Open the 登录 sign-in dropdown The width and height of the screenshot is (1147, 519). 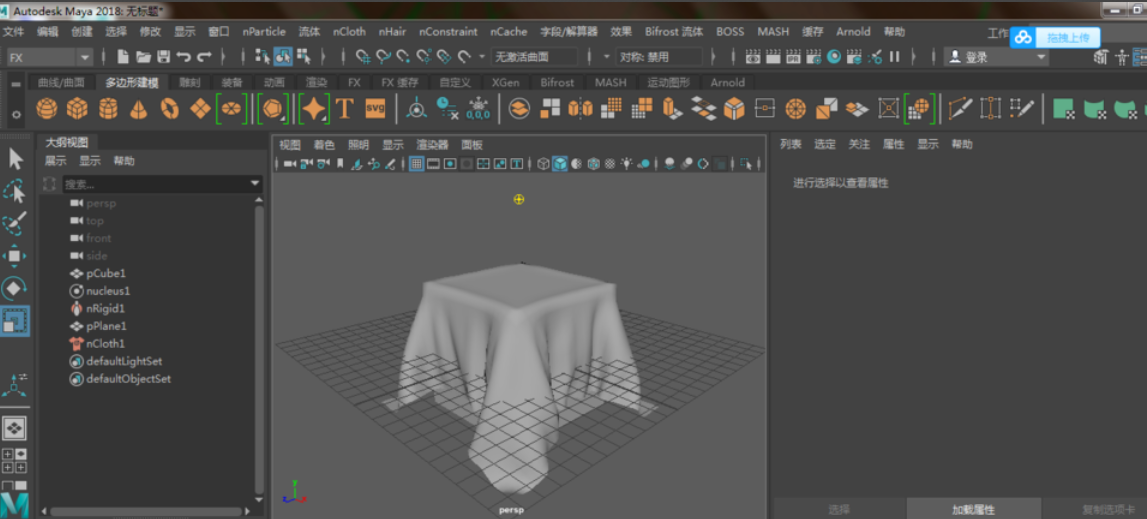pyautogui.click(x=996, y=57)
